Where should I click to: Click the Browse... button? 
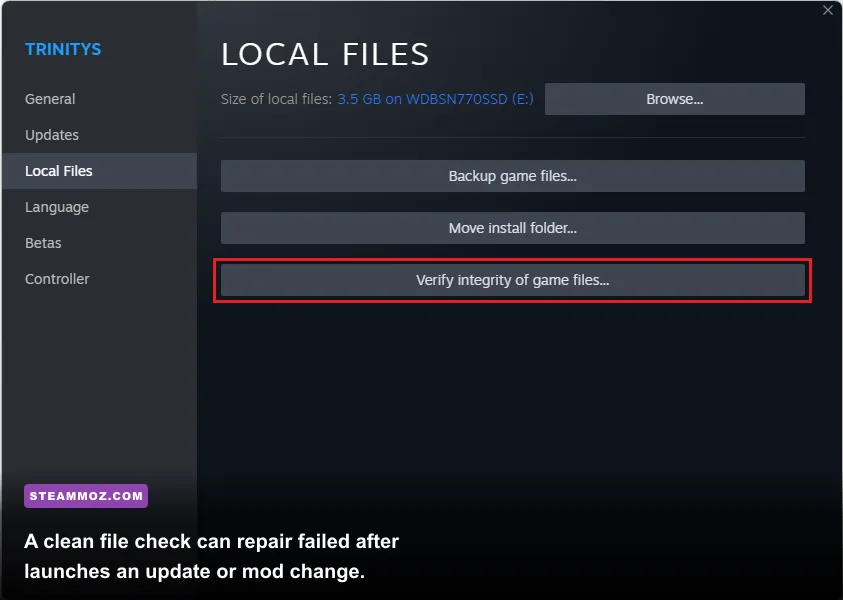click(x=674, y=99)
